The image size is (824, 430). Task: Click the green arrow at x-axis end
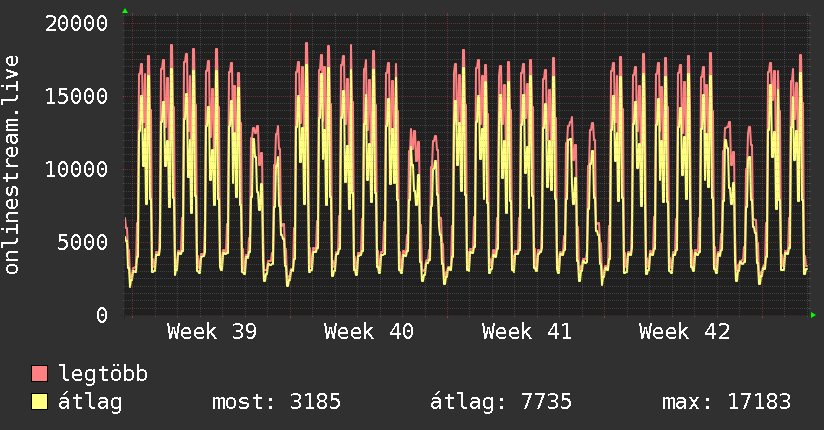click(813, 315)
